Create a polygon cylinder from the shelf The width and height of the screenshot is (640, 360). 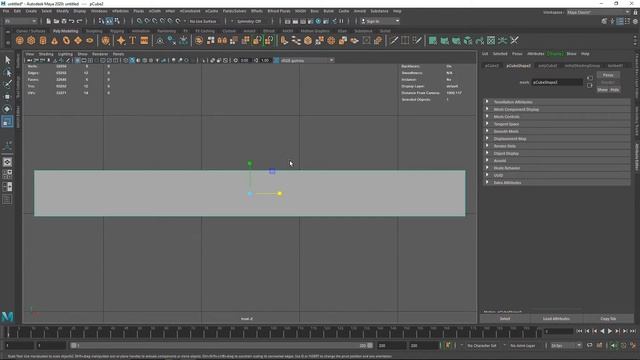pyautogui.click(x=43, y=40)
